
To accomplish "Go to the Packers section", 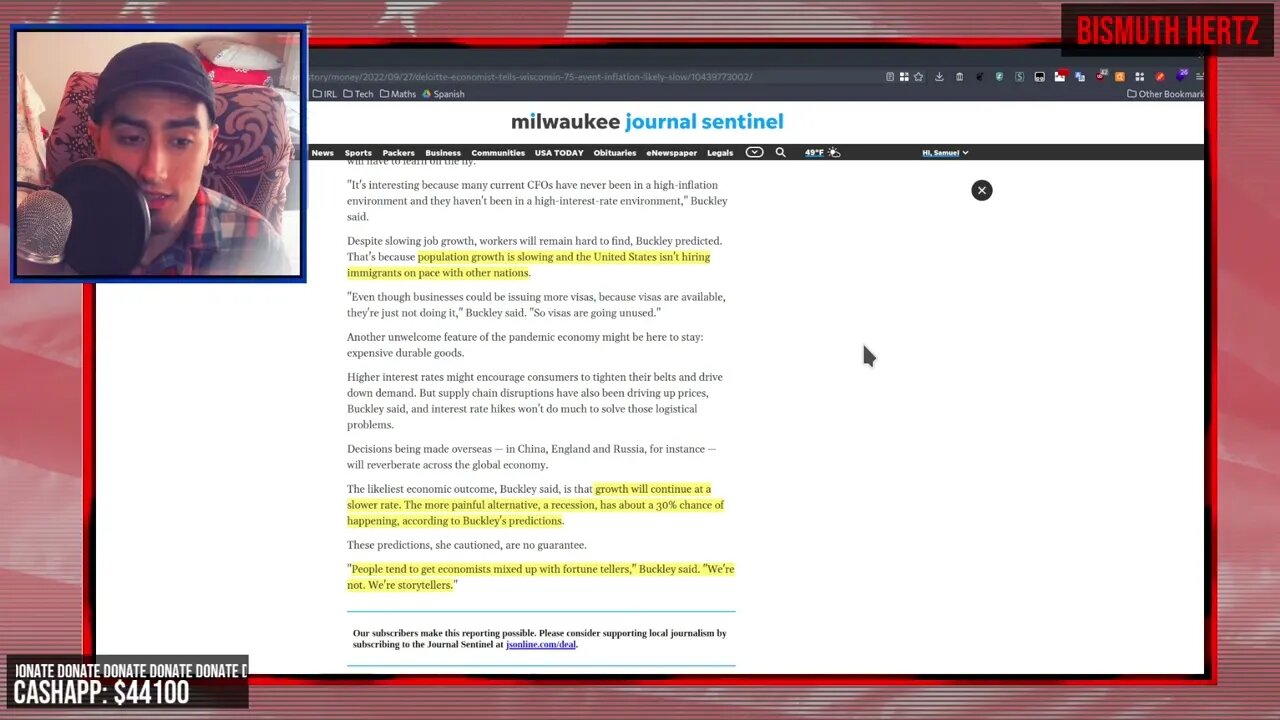I will coord(398,153).
